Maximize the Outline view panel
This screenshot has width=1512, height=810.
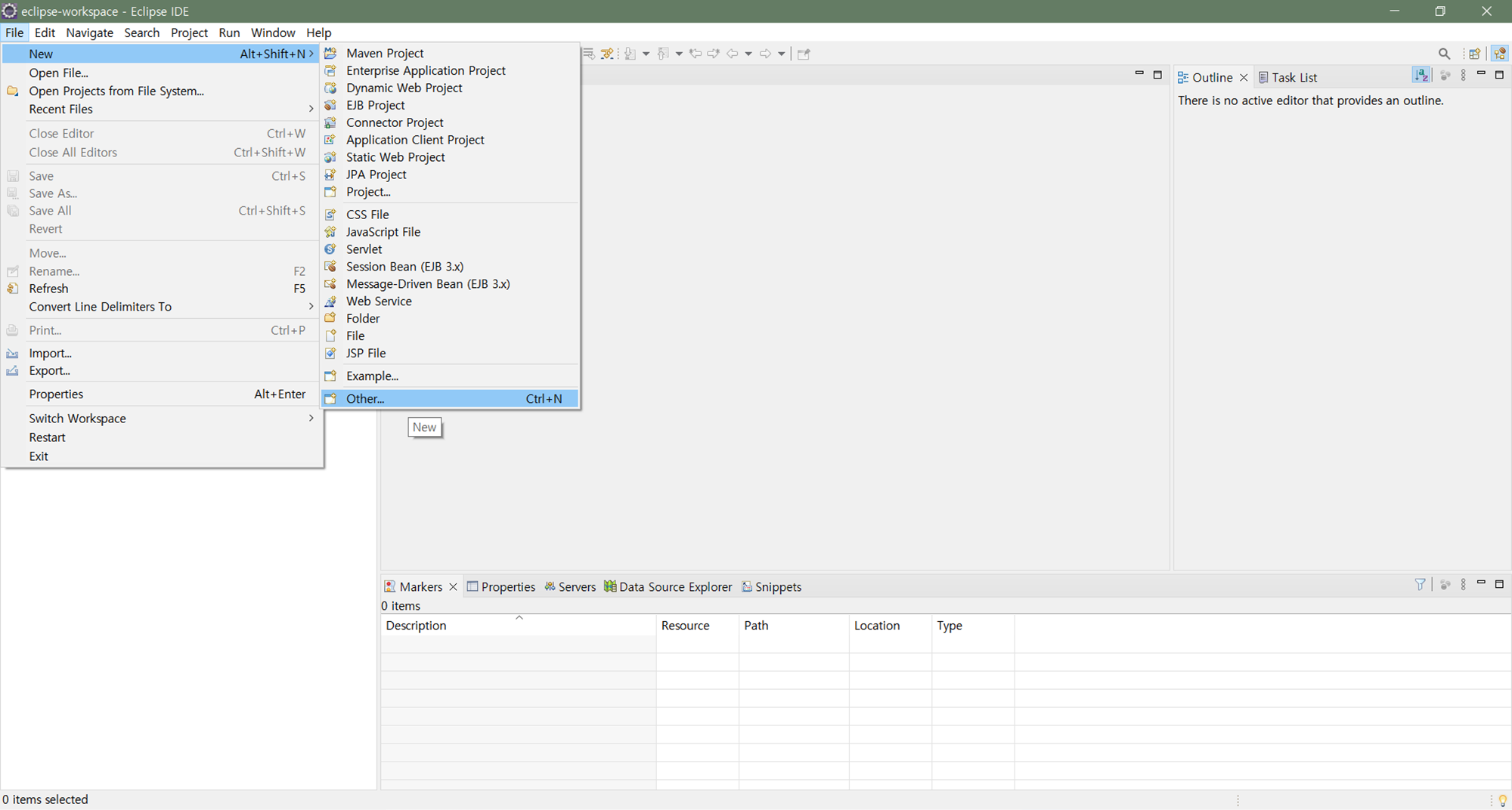[1500, 75]
